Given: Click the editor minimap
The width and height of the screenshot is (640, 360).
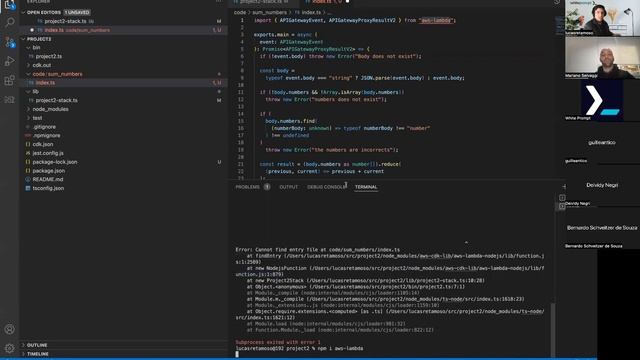Looking at the screenshot, I should 559,25.
